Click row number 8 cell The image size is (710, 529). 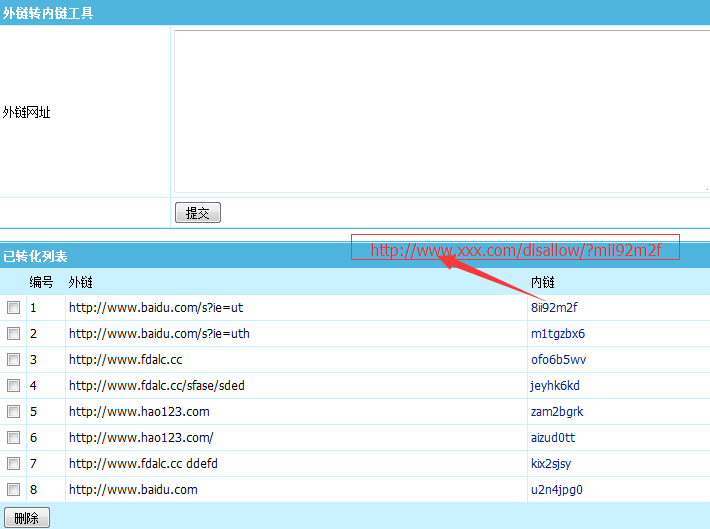[34, 490]
